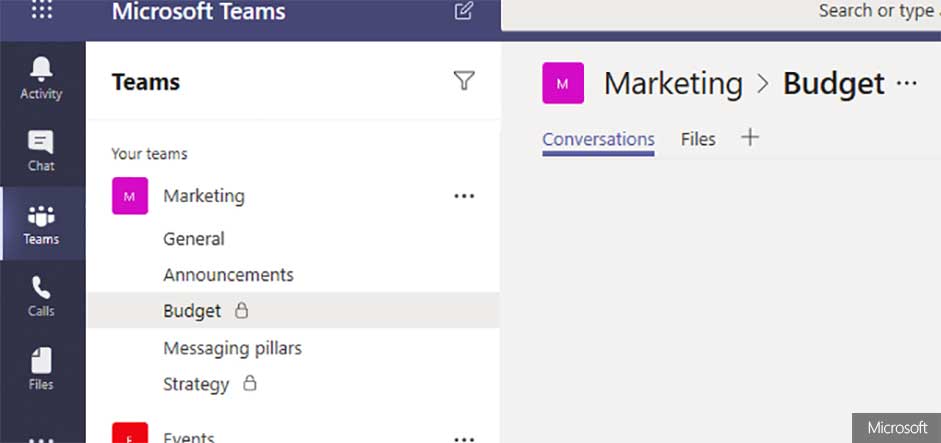Open the General channel
Image resolution: width=941 pixels, height=443 pixels.
pos(194,239)
